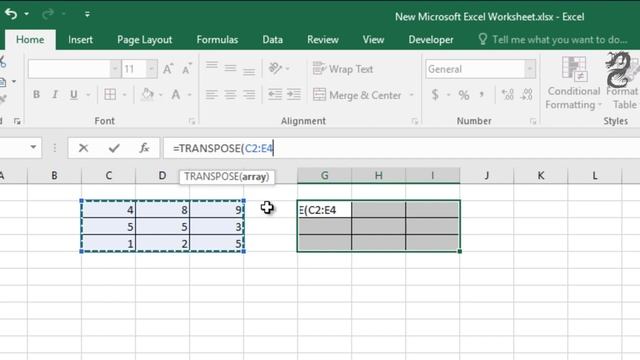Open Alignment settings dialog launcher
Viewport: 640px width, 360px height.
pyautogui.click(x=415, y=121)
